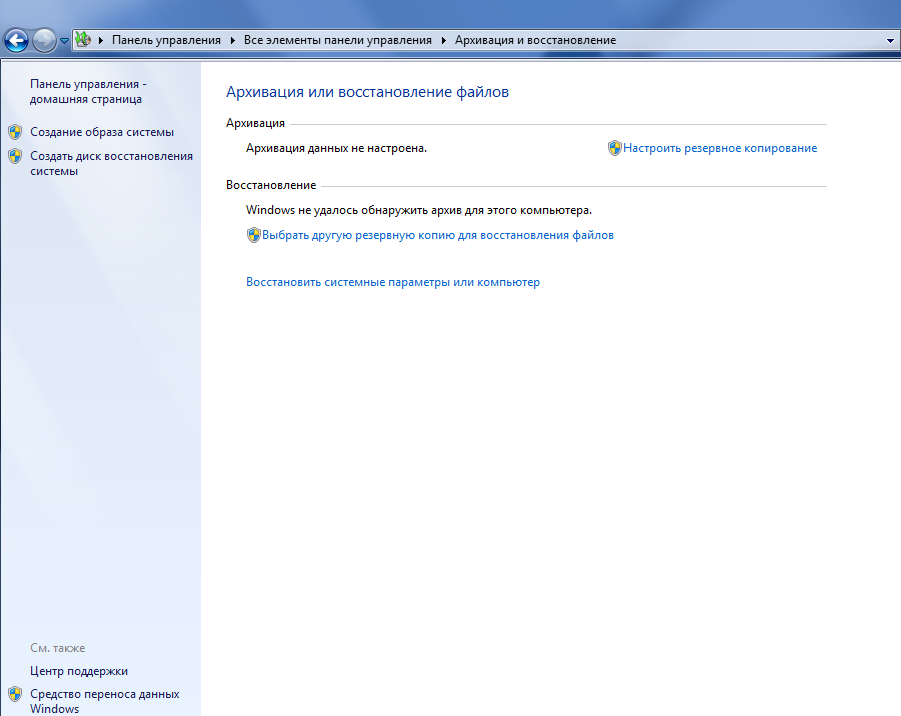
Task: Click shield icon beside Создание образа системы
Action: (x=16, y=132)
